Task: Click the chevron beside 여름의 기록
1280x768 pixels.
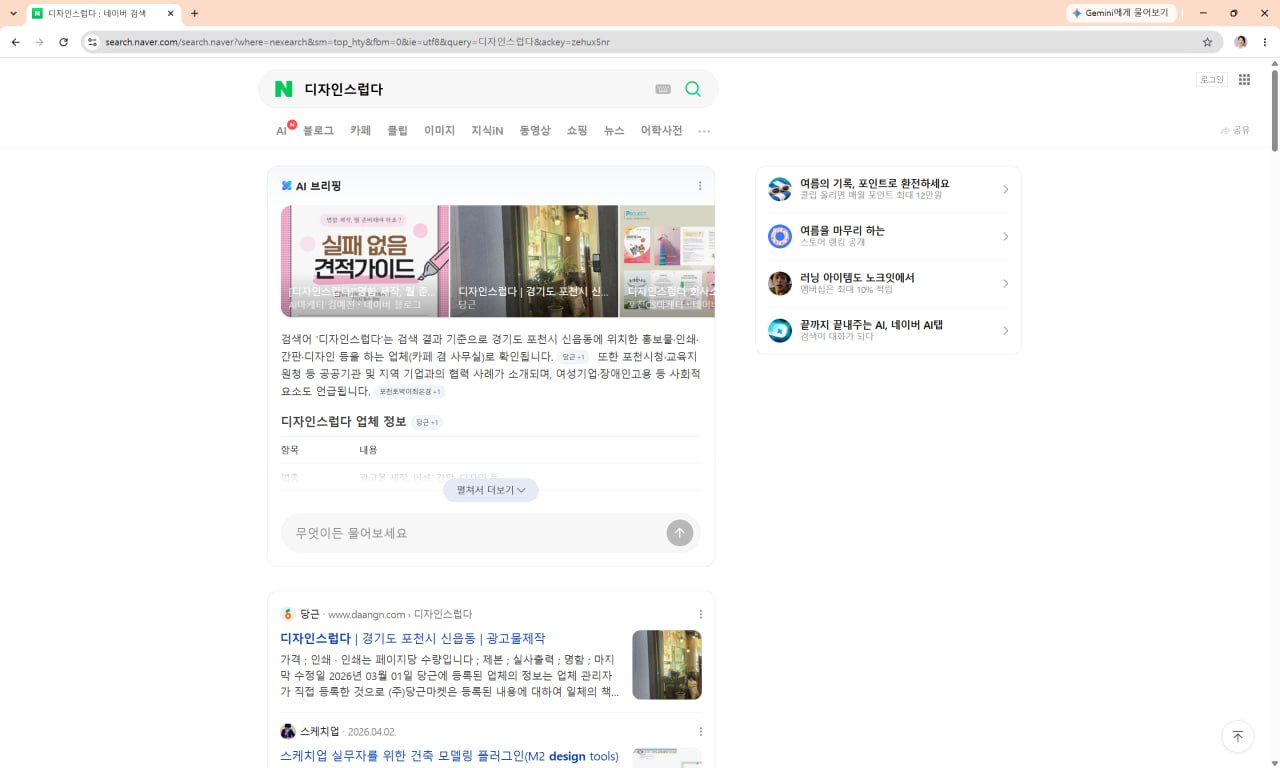Action: 1005,189
